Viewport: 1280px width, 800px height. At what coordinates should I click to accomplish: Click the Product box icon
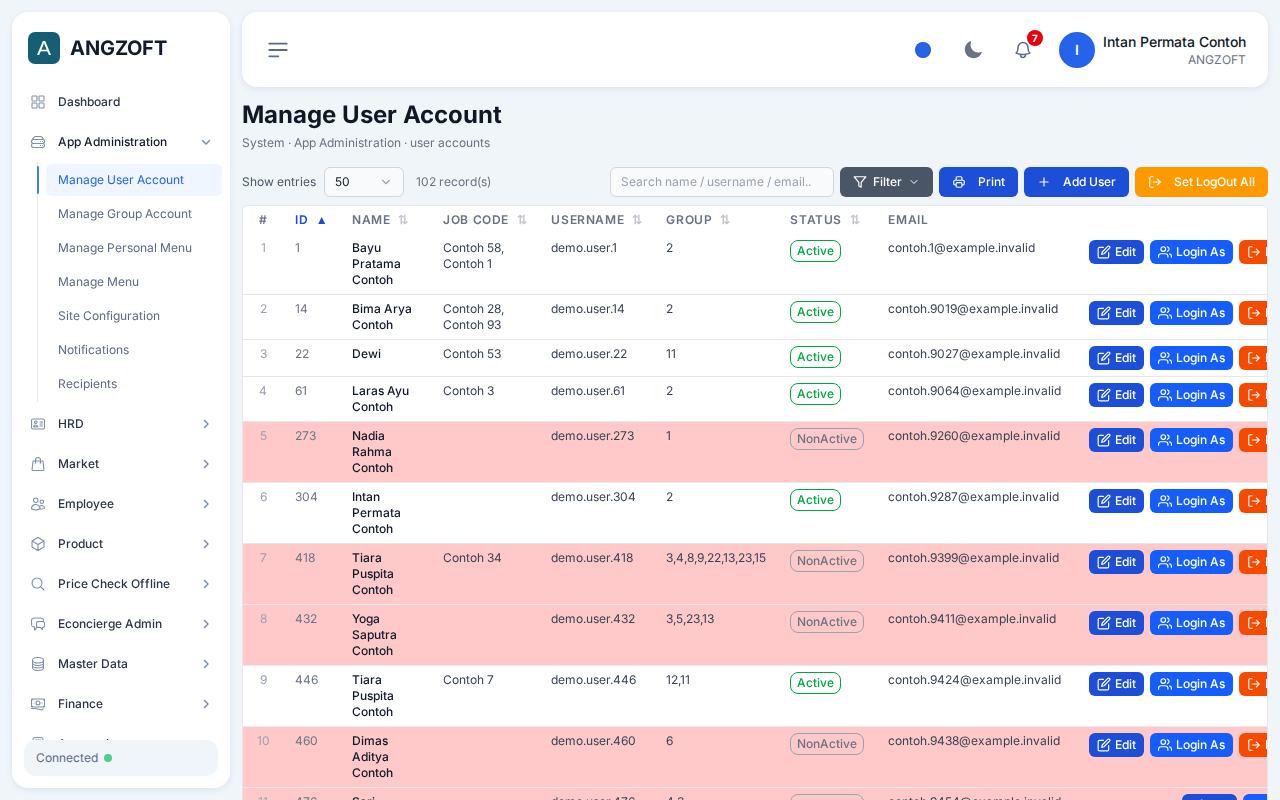[38, 544]
